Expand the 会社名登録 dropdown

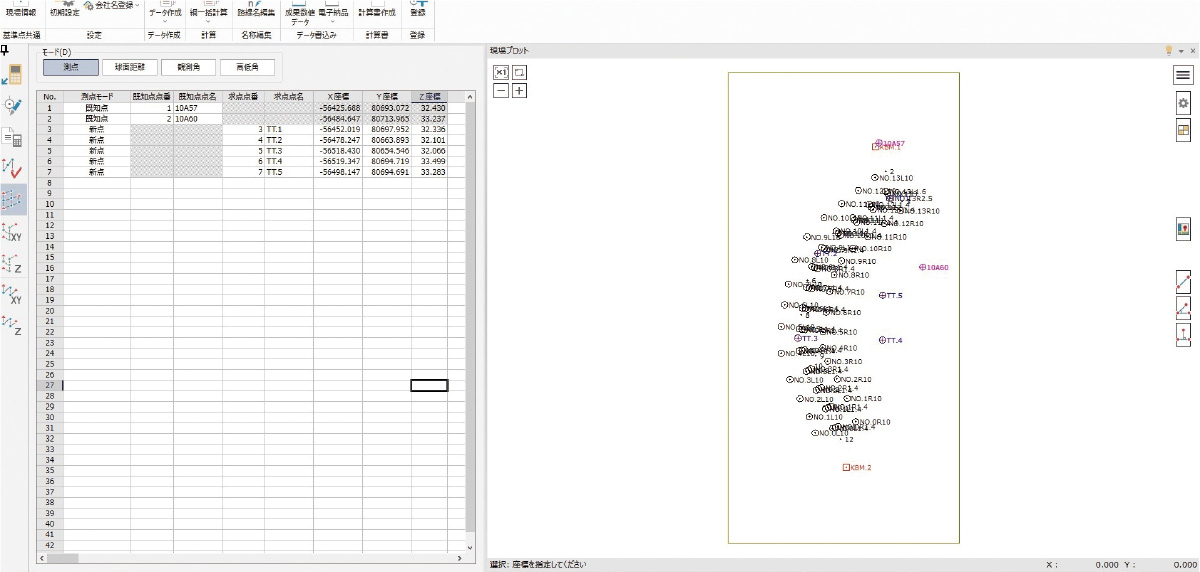point(135,6)
